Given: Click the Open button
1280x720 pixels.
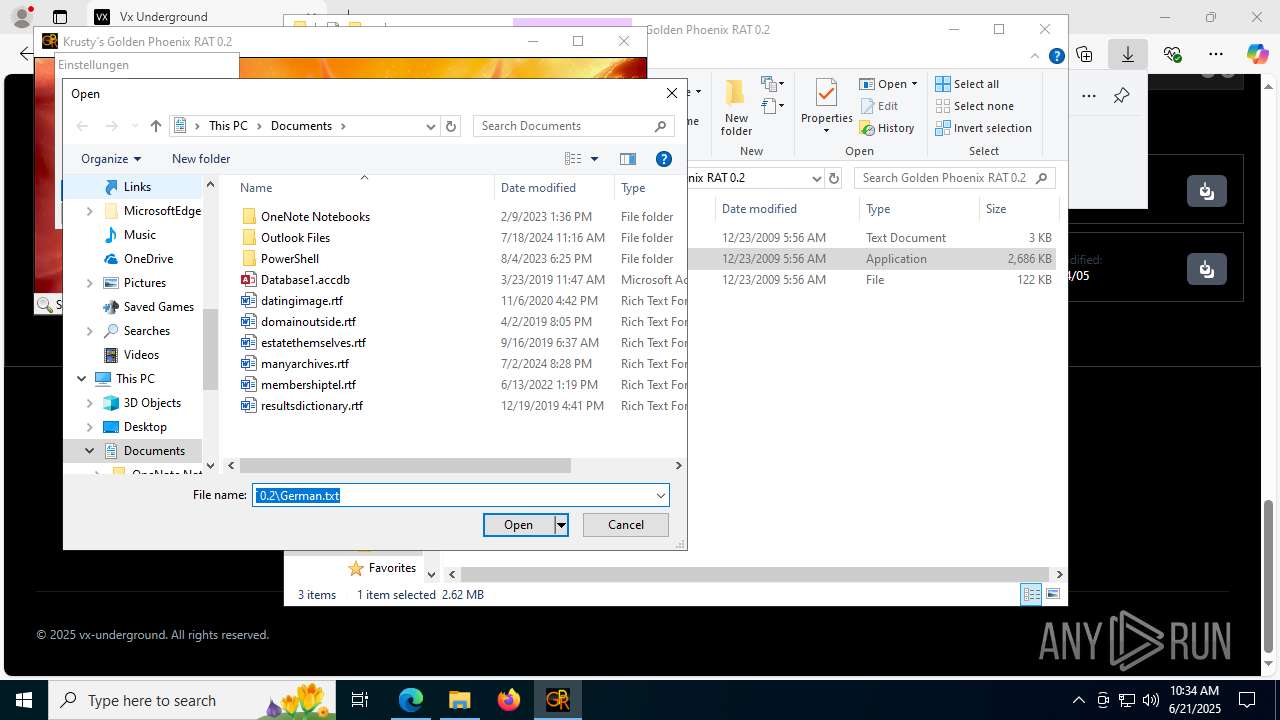Looking at the screenshot, I should pos(518,525).
